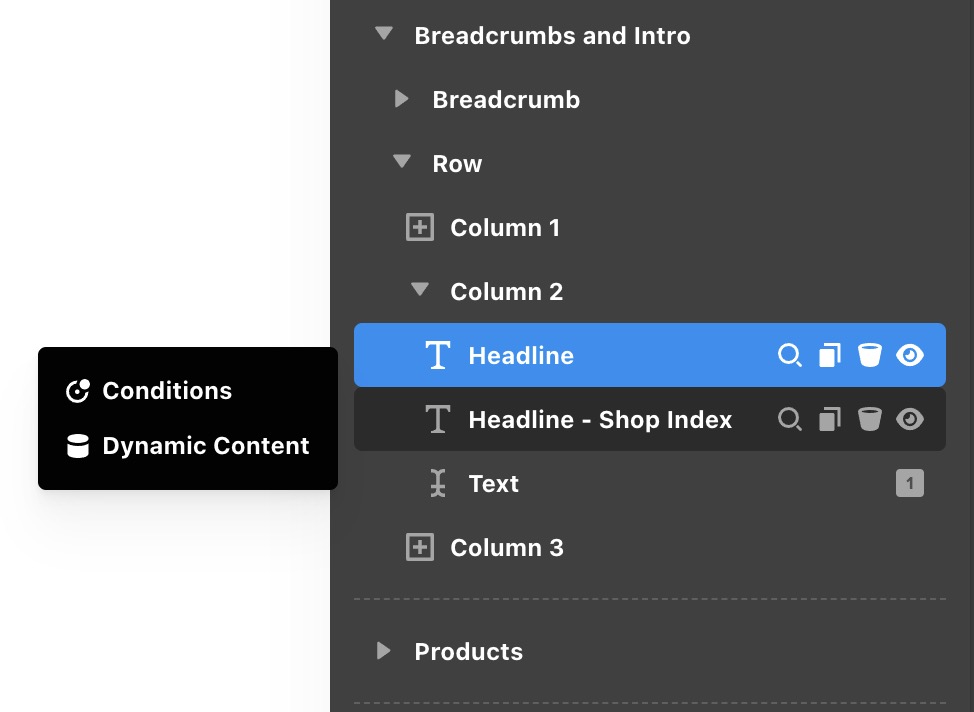974x712 pixels.
Task: Expand the Products section
Action: coord(384,651)
